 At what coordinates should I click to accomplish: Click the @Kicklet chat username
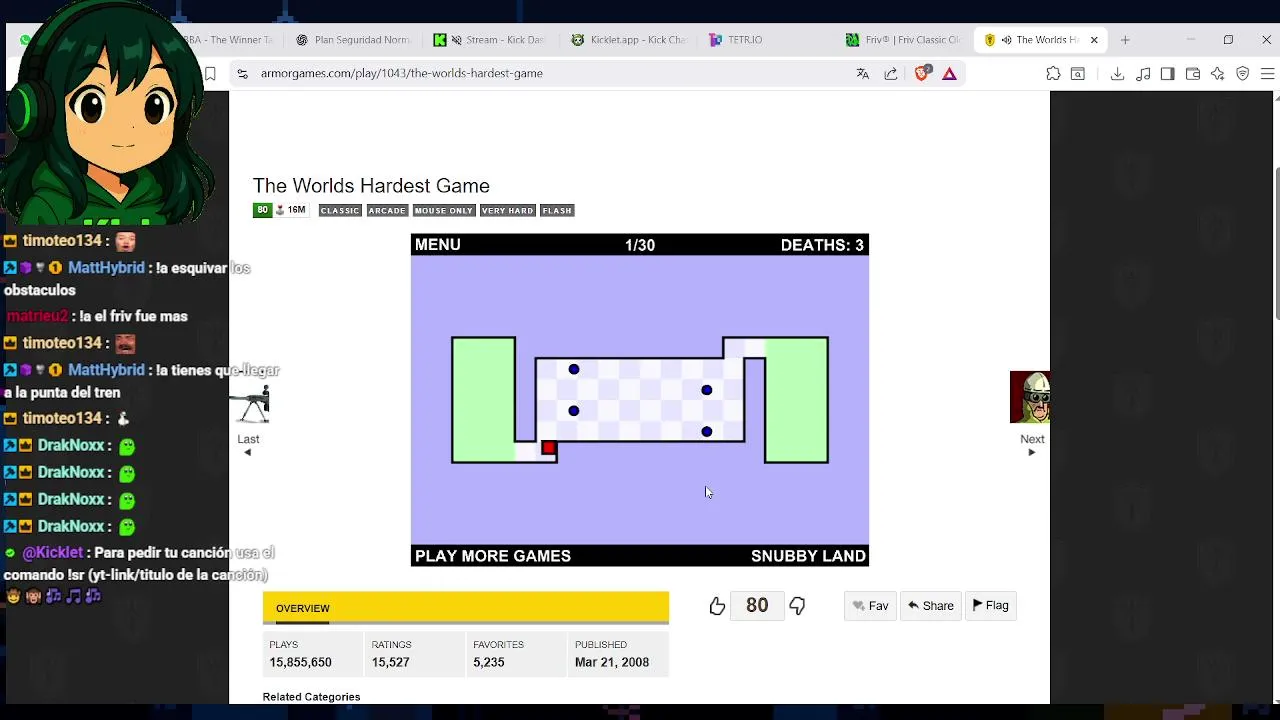pos(52,553)
